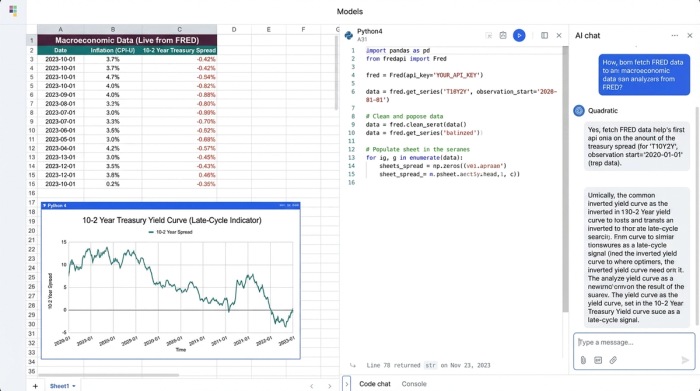
Task: Open the AI chat more options menu
Action: 675,35
